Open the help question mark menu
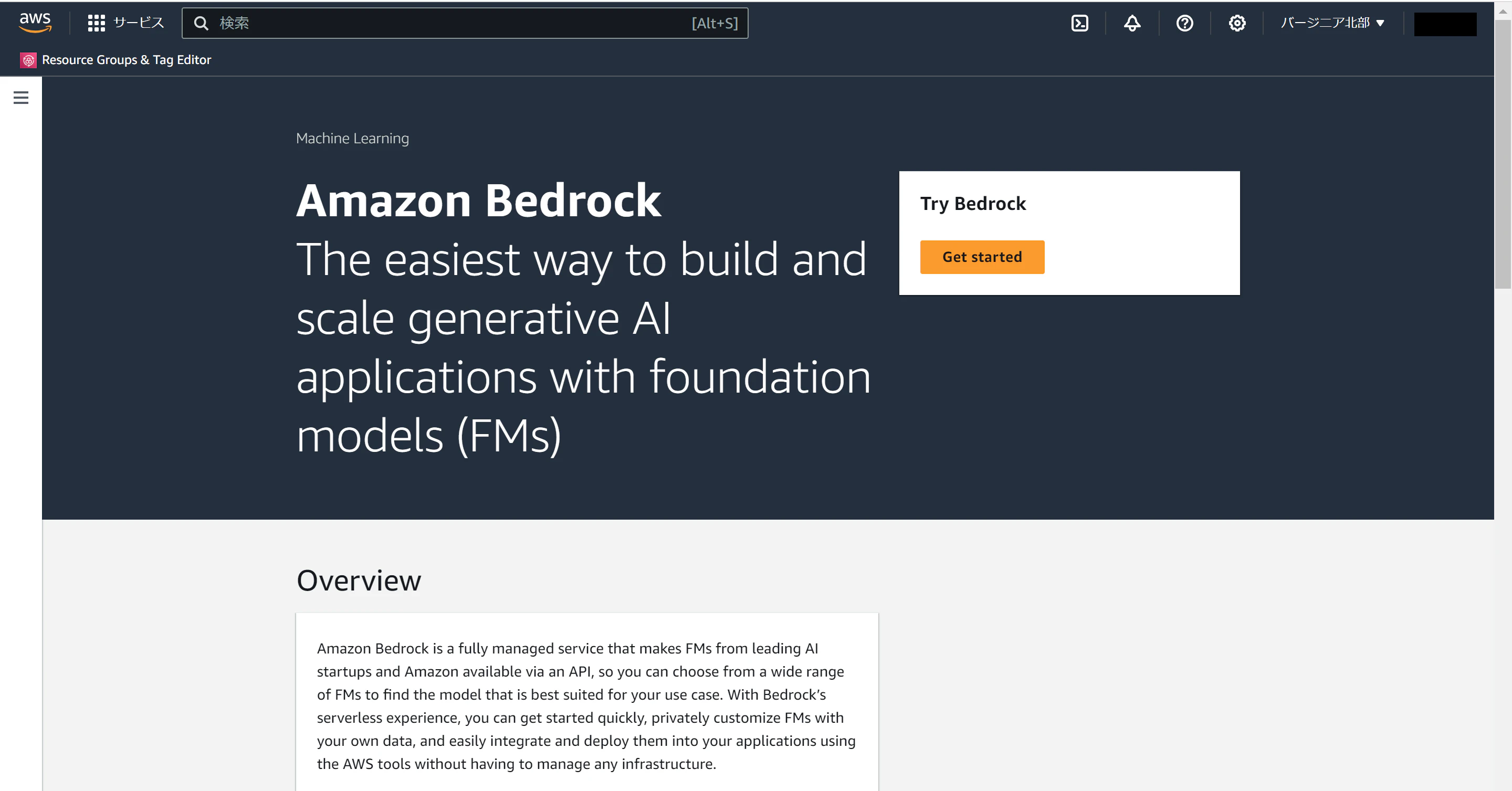The image size is (1512, 791). 1184,24
